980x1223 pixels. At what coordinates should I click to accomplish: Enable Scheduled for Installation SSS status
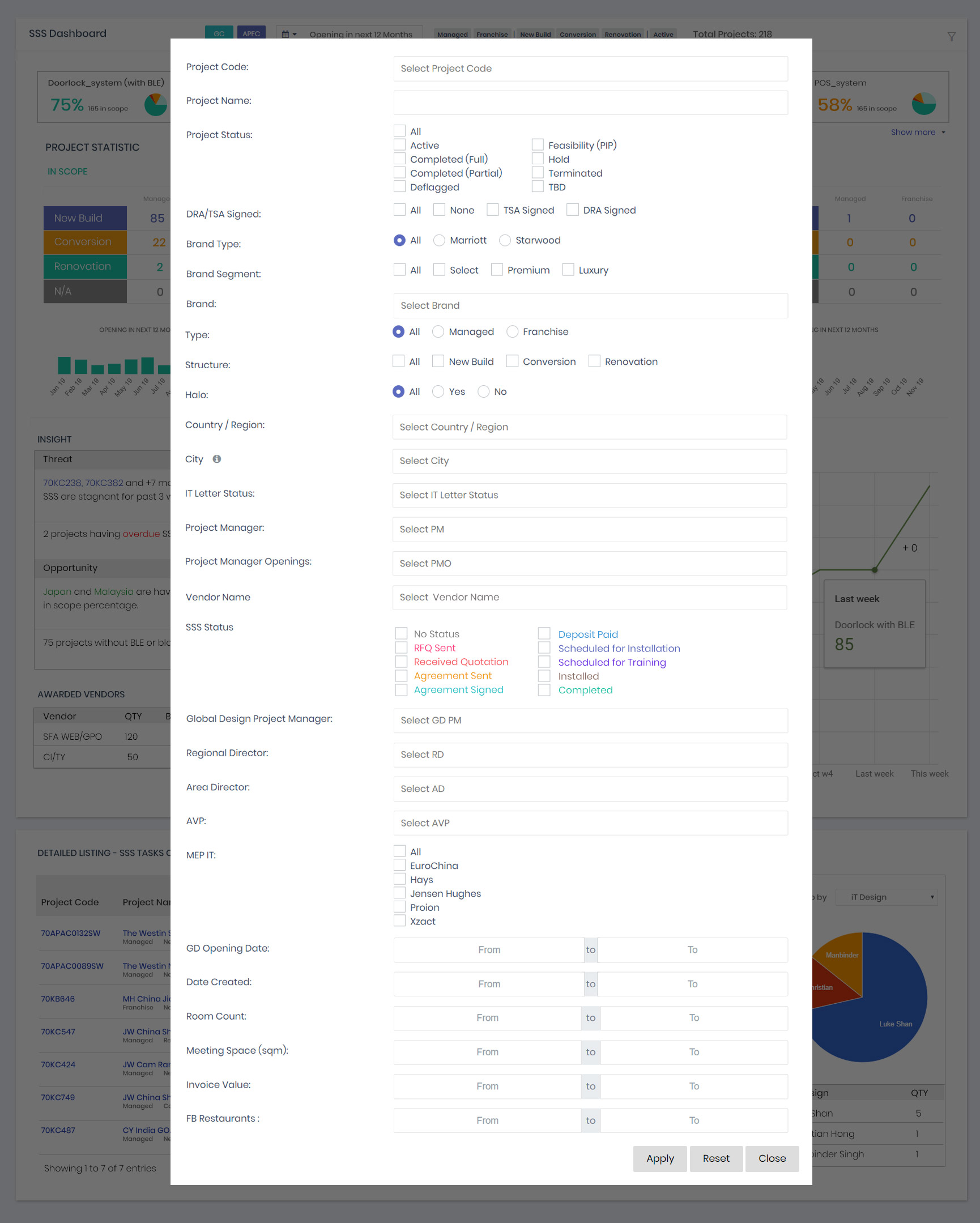544,648
